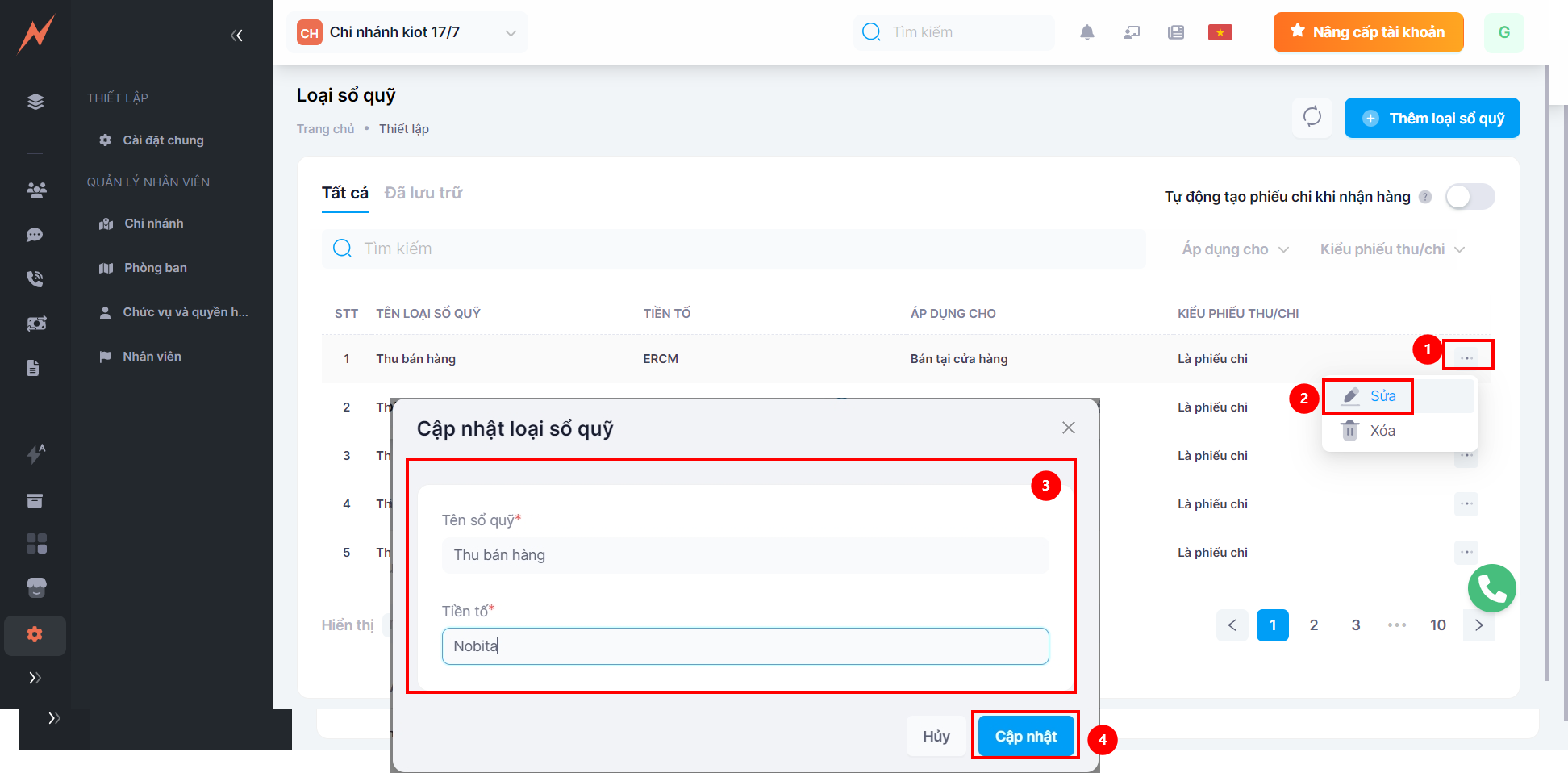The width and height of the screenshot is (1568, 773).
Task: Click the Hủy button in dialog
Action: 936,736
